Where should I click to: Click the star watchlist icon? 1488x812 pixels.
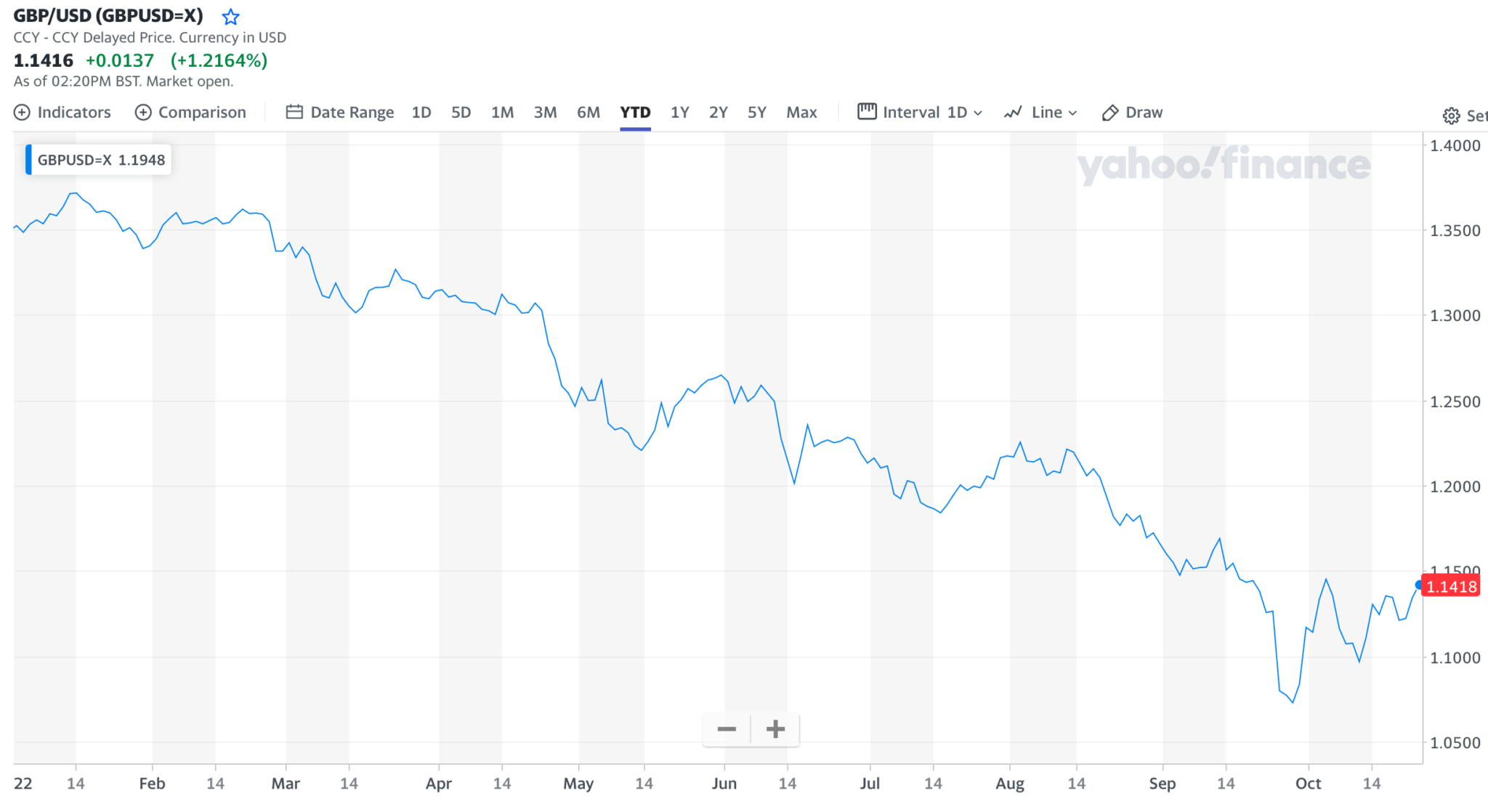coord(230,17)
